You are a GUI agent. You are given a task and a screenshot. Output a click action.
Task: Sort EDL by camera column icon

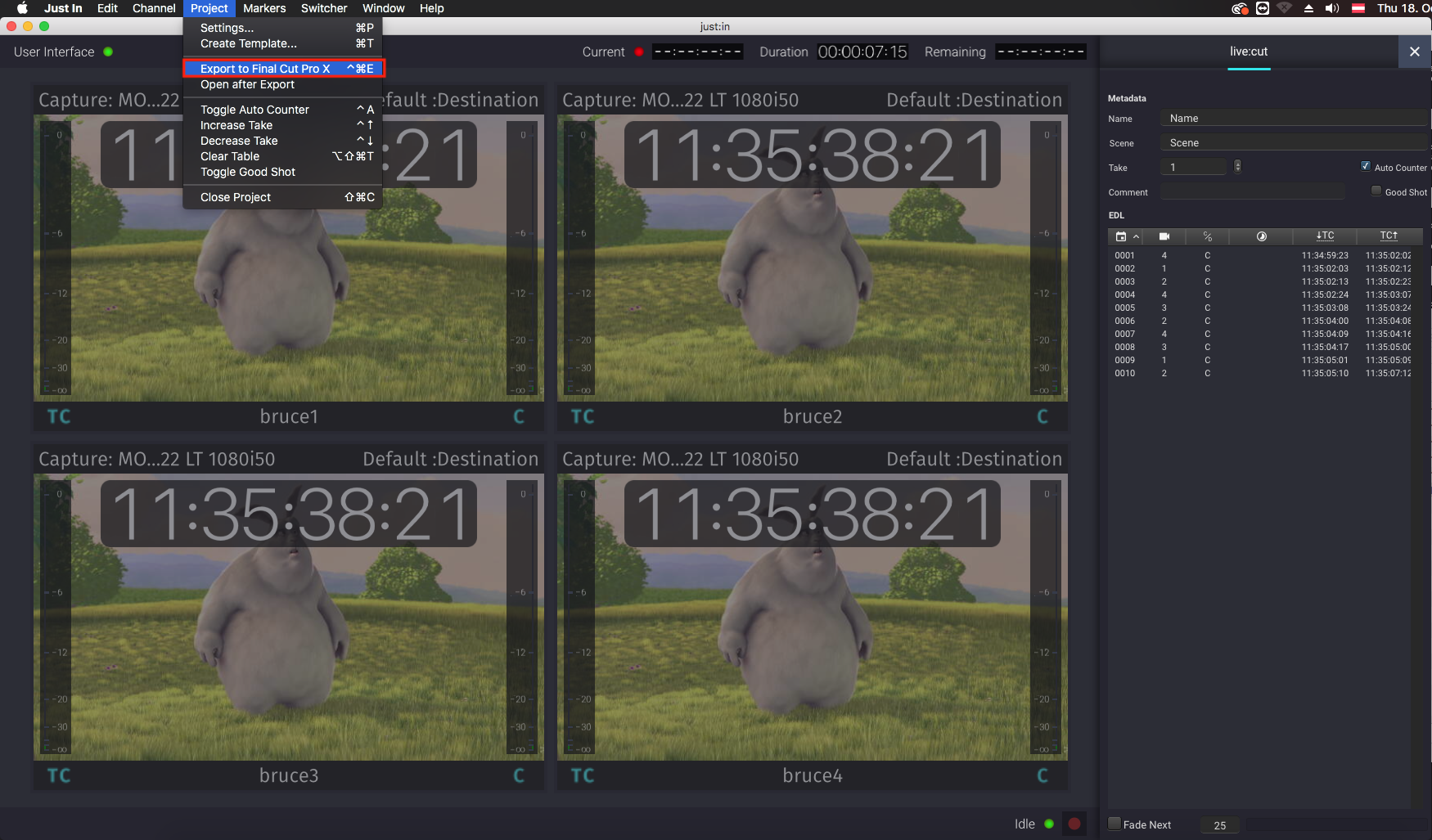tap(1164, 236)
